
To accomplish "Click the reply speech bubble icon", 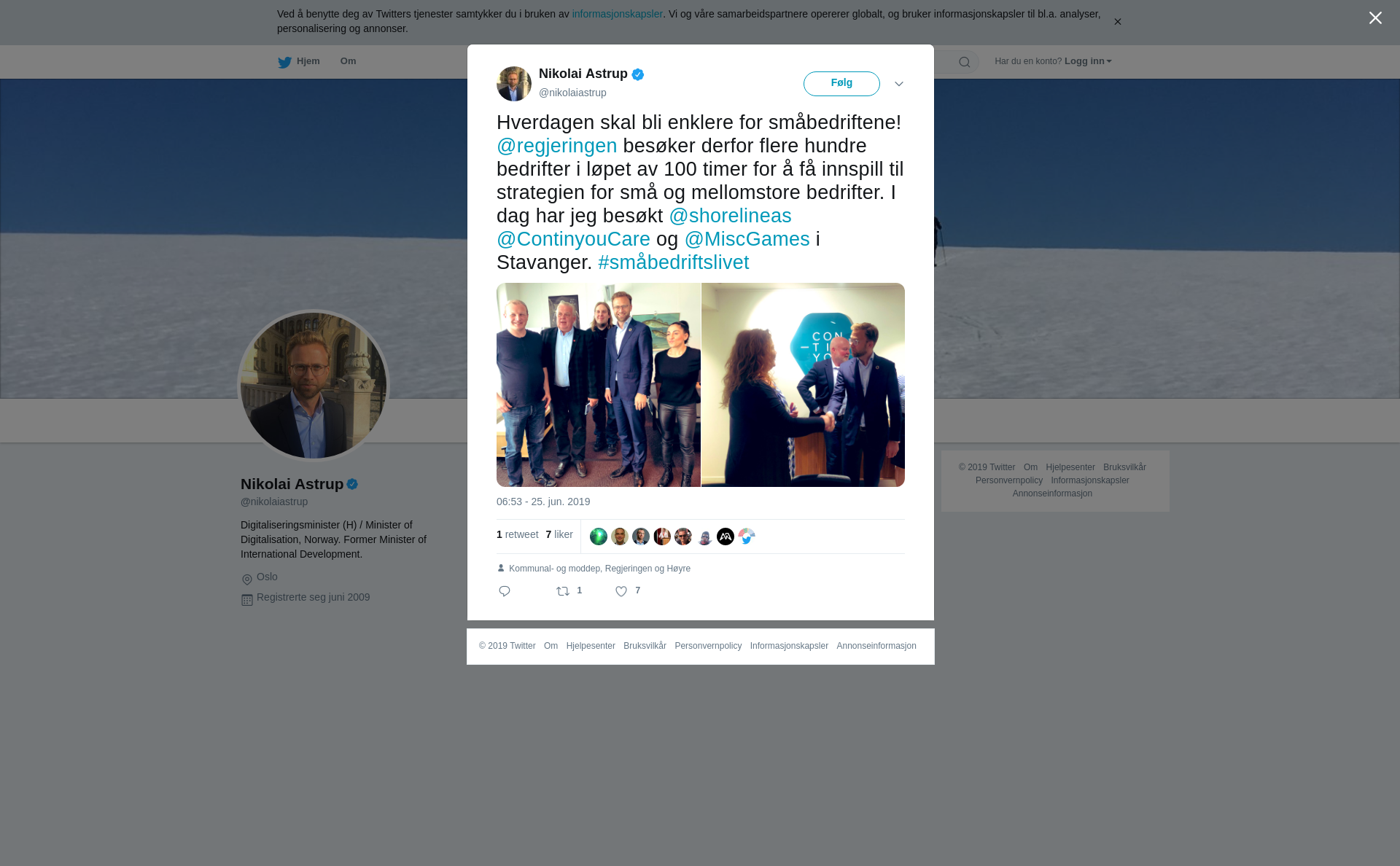I will (x=505, y=591).
